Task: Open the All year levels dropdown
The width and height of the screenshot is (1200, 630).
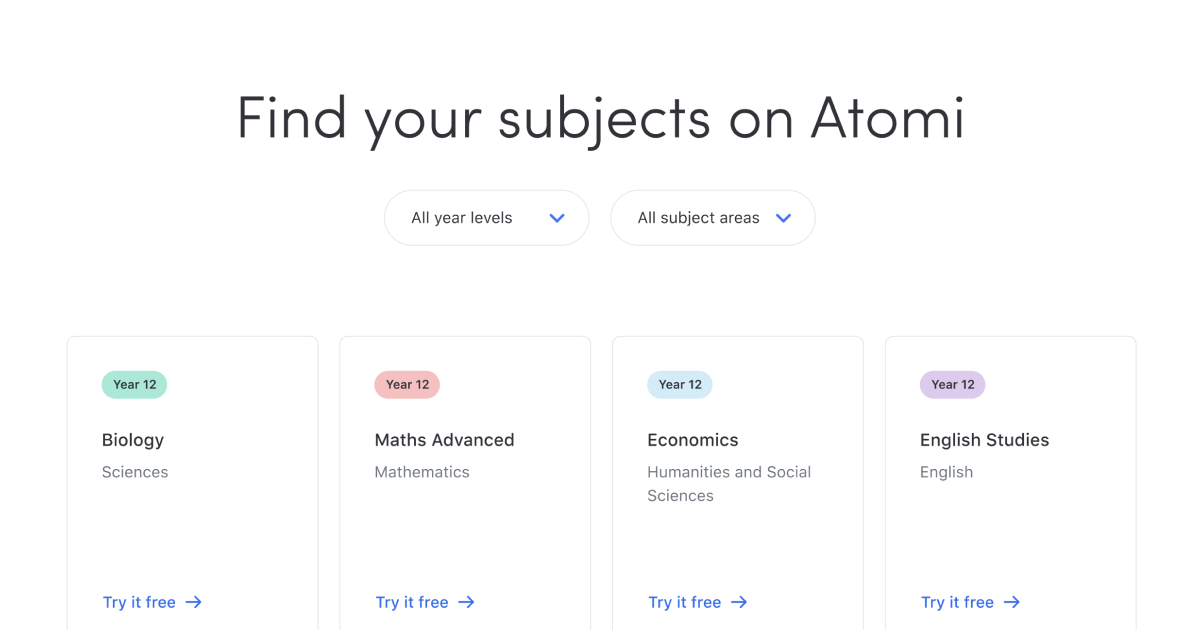Action: [486, 217]
